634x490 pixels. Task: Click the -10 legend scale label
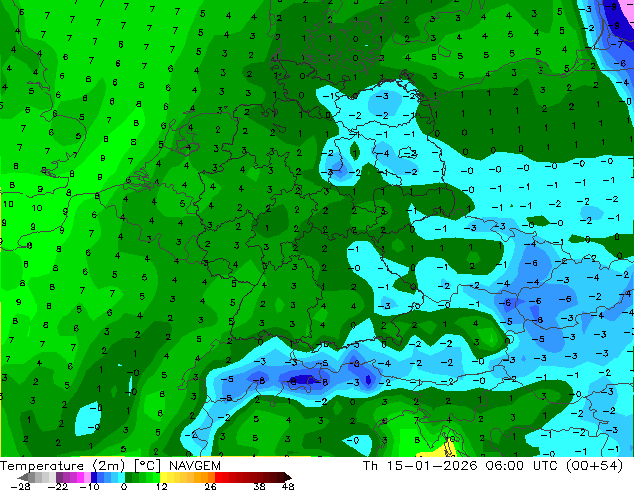click(x=89, y=486)
